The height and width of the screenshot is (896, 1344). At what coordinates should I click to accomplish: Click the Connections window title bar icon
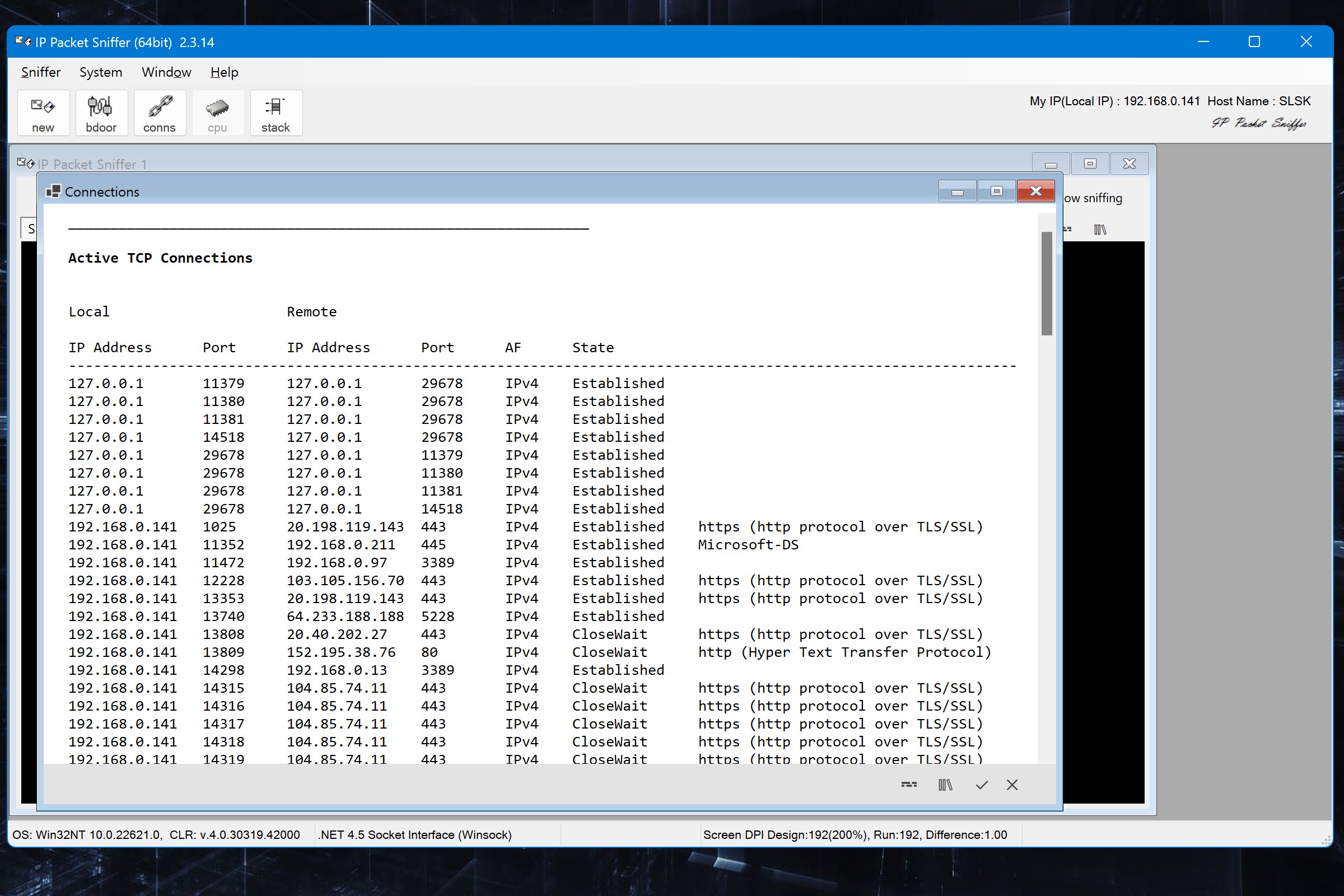54,192
